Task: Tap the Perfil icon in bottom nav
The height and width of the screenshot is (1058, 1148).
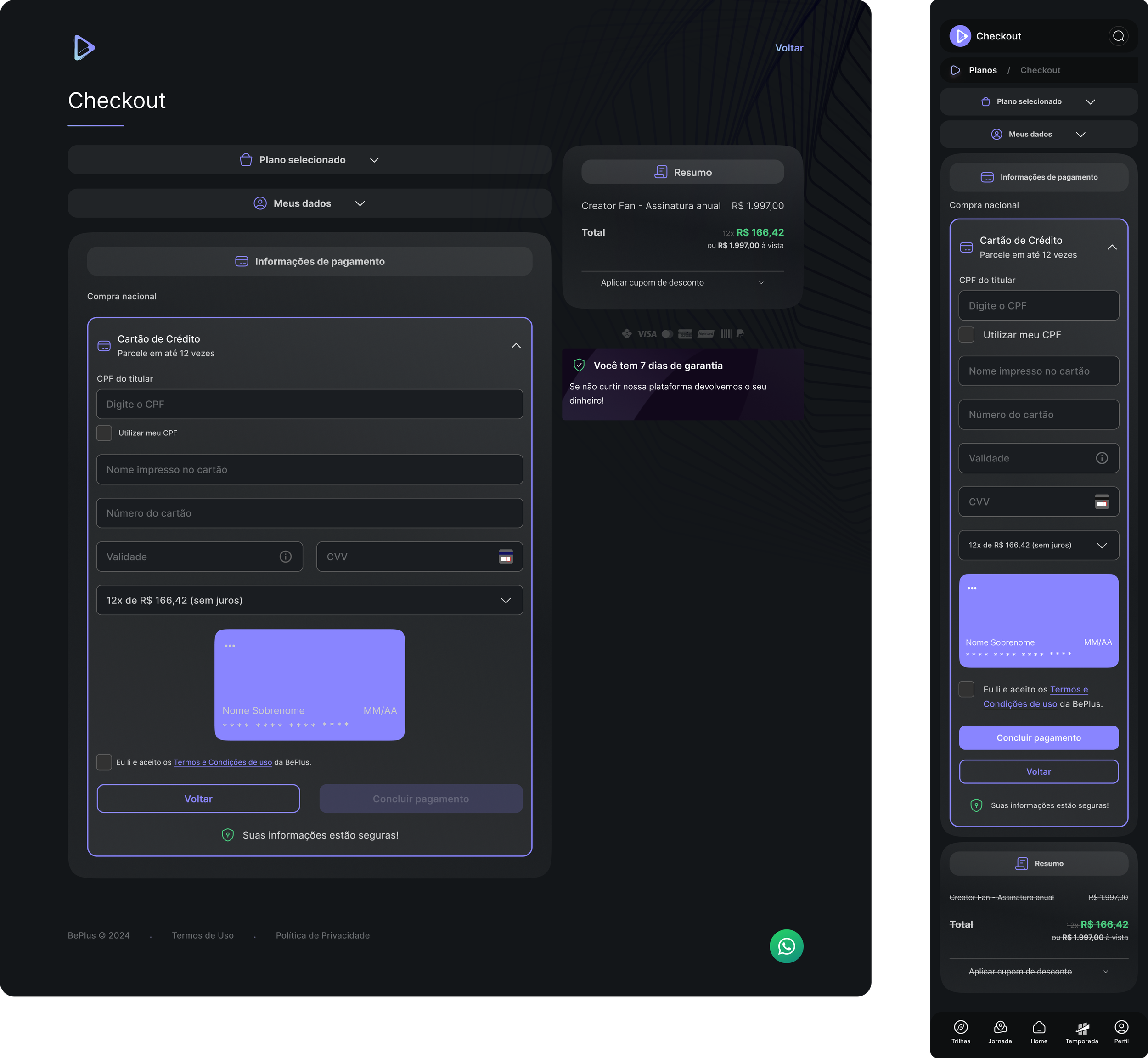Action: pyautogui.click(x=1121, y=1027)
